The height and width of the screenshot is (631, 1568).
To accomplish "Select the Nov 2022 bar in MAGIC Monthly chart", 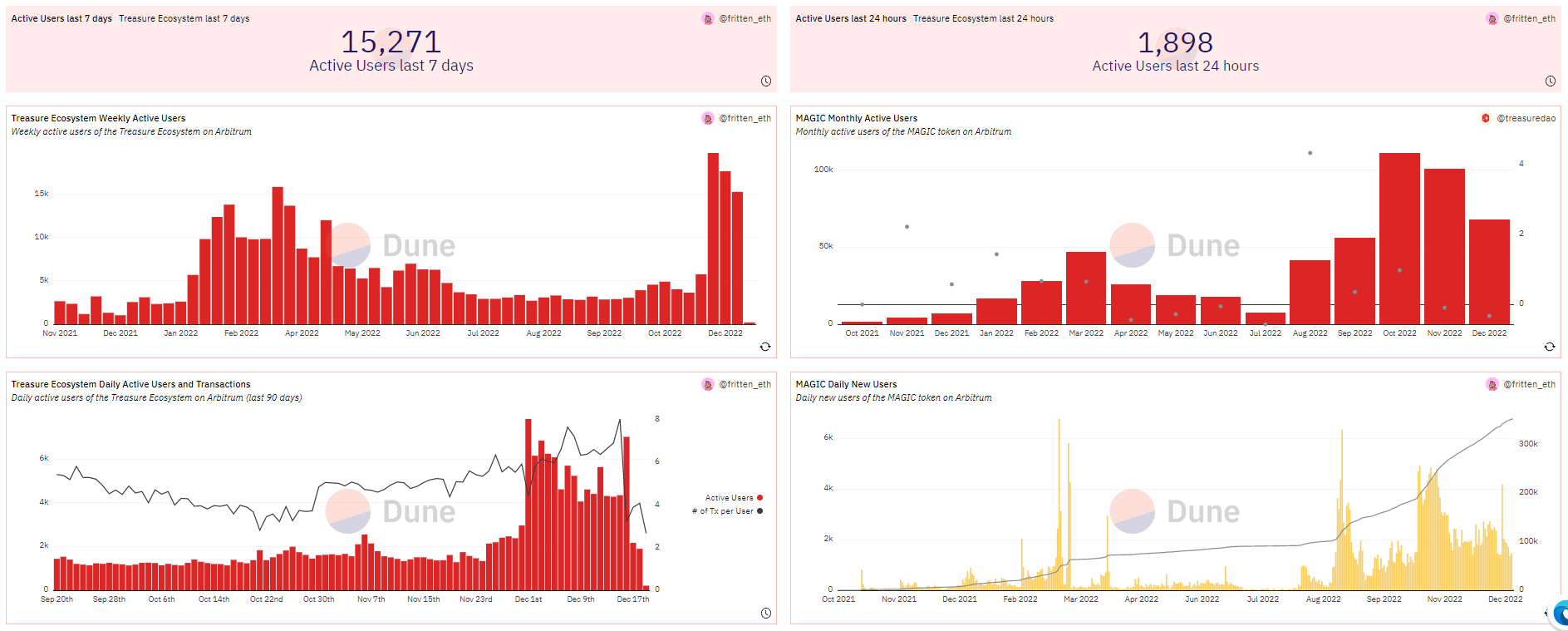I will click(x=1444, y=246).
